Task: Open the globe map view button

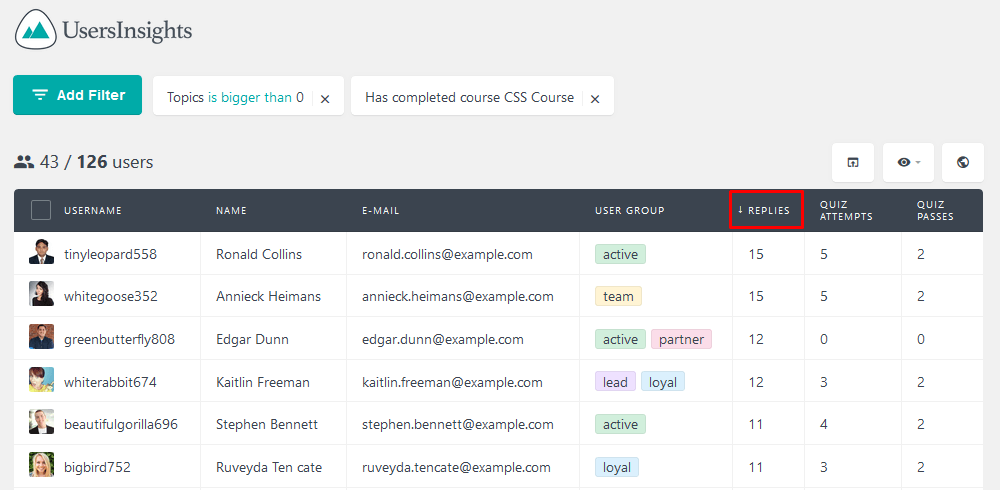Action: click(963, 162)
